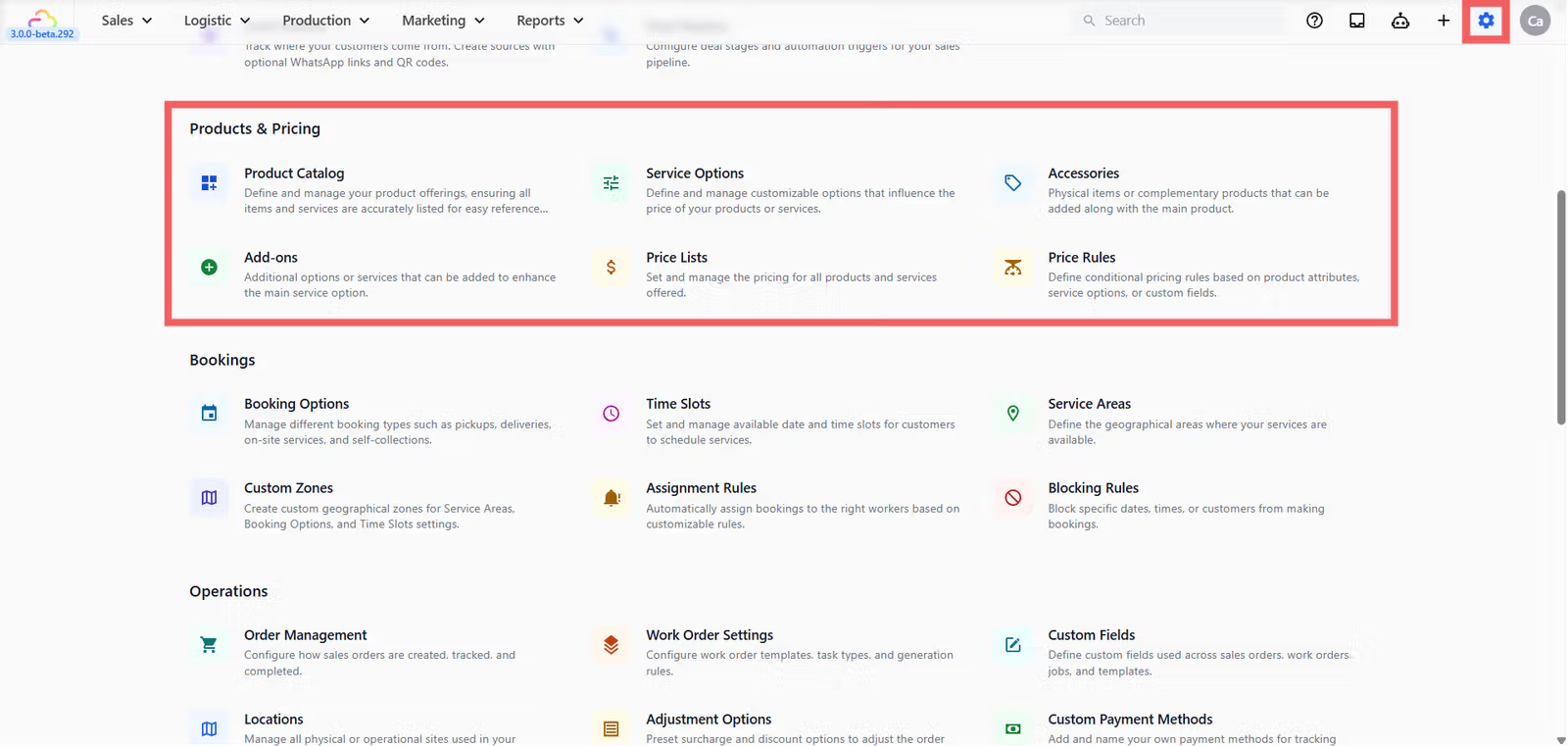Open the Custom Payment Methods link
The height and width of the screenshot is (746, 1568).
pyautogui.click(x=1130, y=720)
